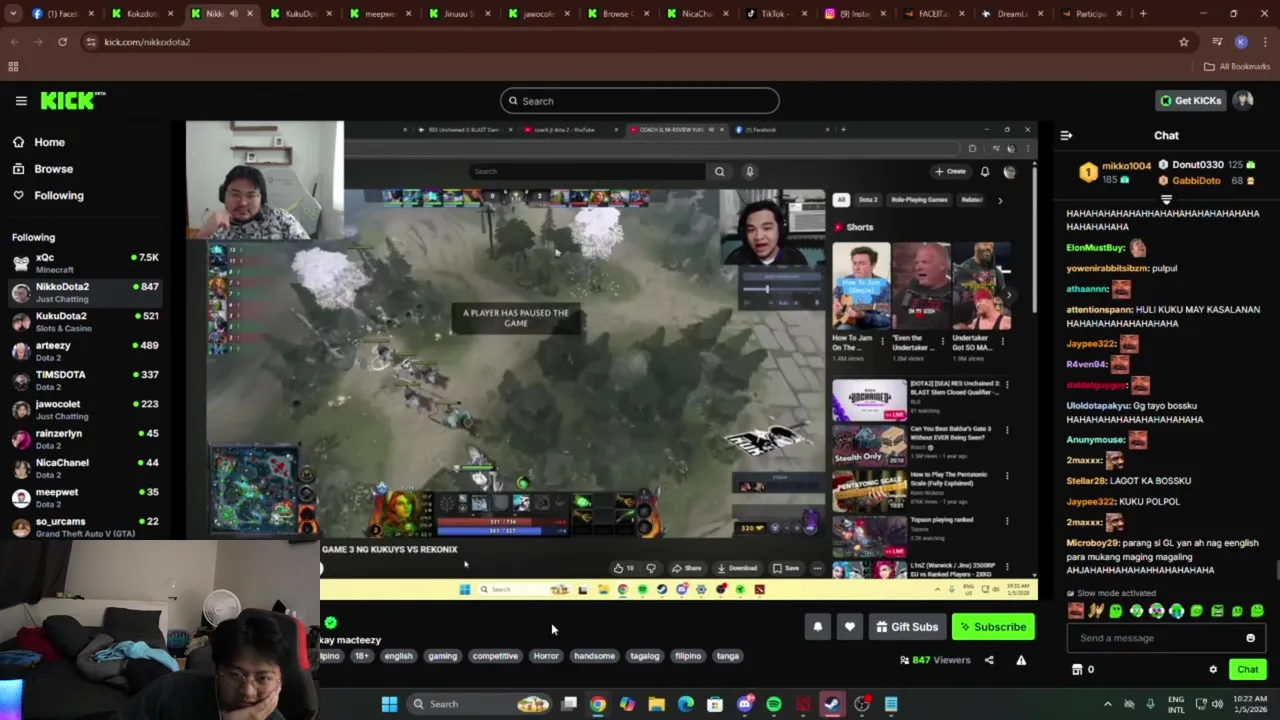Click the Chrome browser menu three dots
Viewport: 1280px width, 720px height.
(1265, 42)
